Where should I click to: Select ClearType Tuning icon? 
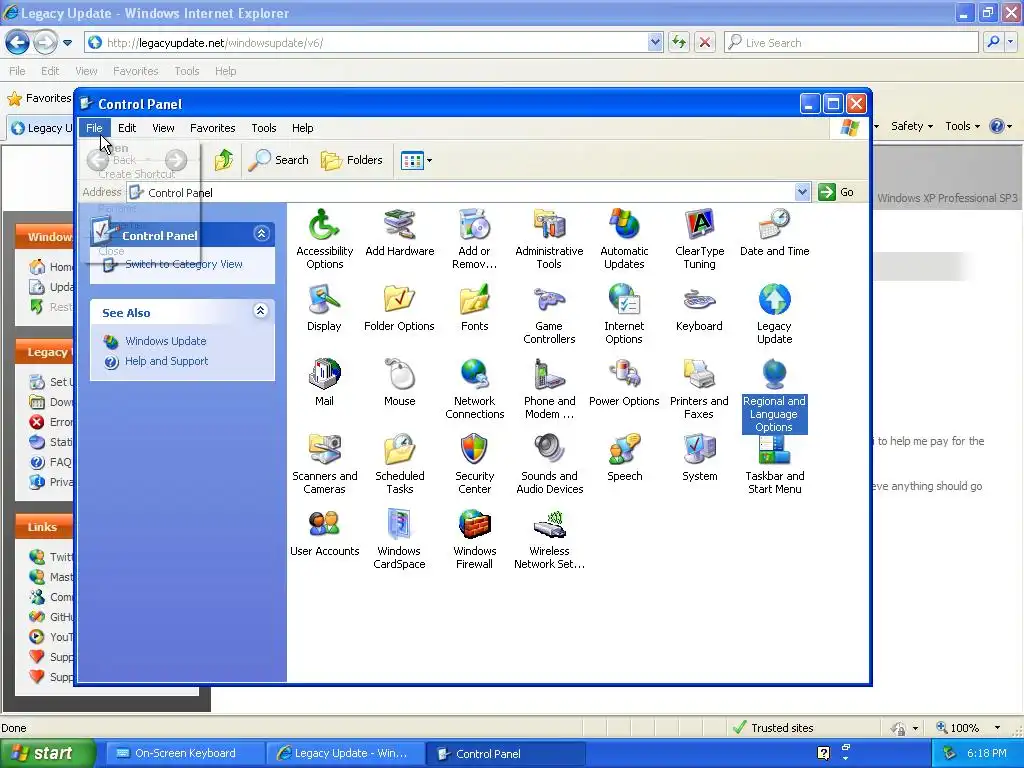699,239
